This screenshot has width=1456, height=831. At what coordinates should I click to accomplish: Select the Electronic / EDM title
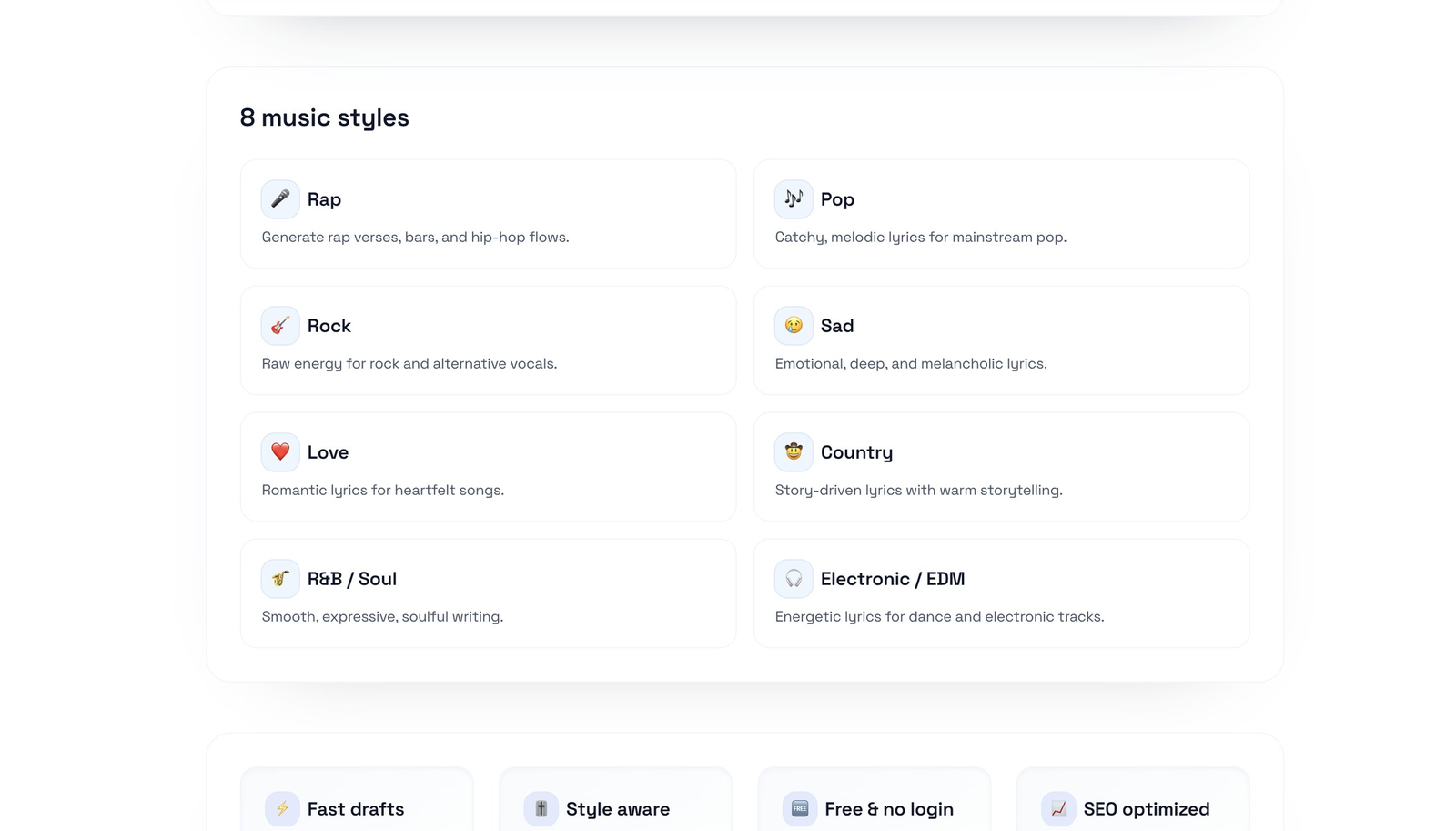[x=893, y=579]
